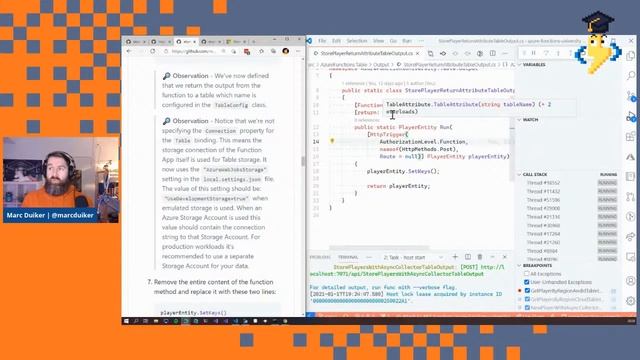Pause the debugger from debug toolbar
The width and height of the screenshot is (640, 360).
click(533, 53)
